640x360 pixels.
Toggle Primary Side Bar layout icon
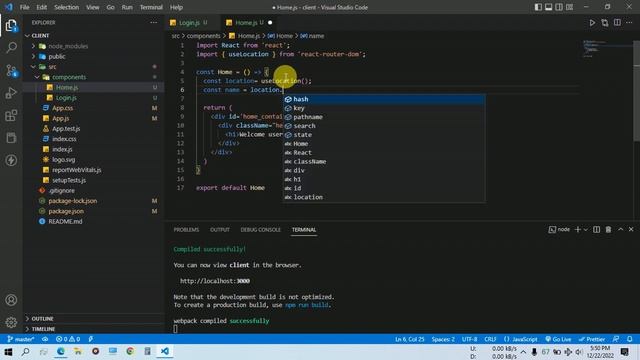pos(538,7)
